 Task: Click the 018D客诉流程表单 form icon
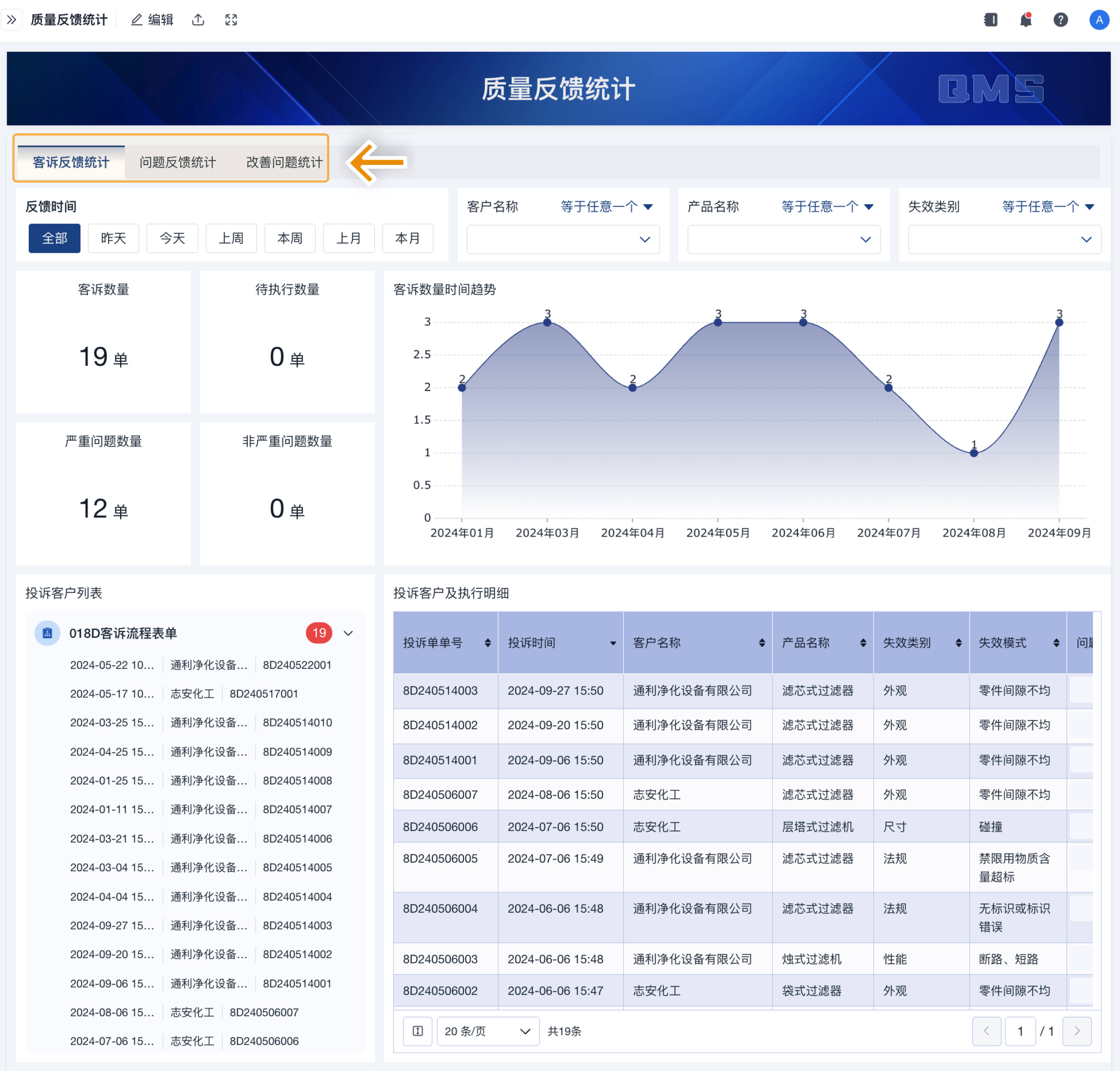pos(47,633)
